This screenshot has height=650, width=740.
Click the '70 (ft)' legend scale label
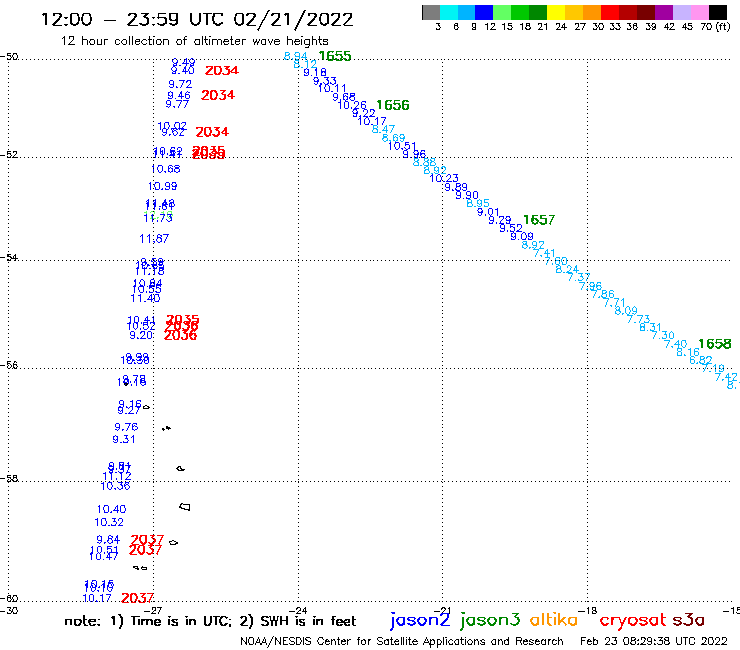click(x=715, y=27)
